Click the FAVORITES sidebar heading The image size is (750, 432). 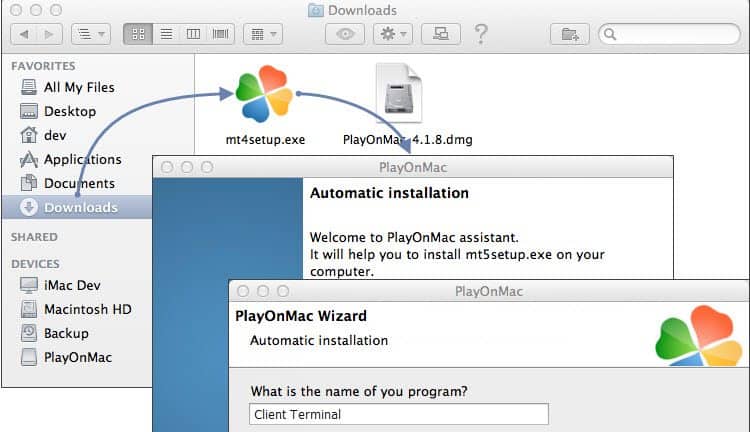(x=44, y=66)
